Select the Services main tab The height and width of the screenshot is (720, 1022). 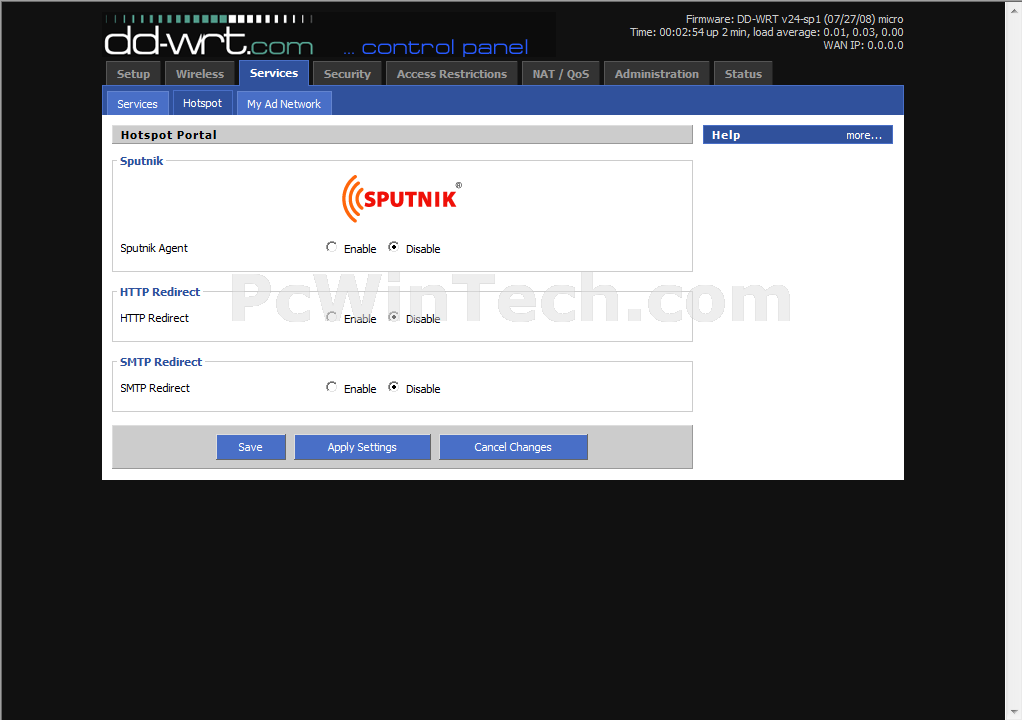[274, 73]
